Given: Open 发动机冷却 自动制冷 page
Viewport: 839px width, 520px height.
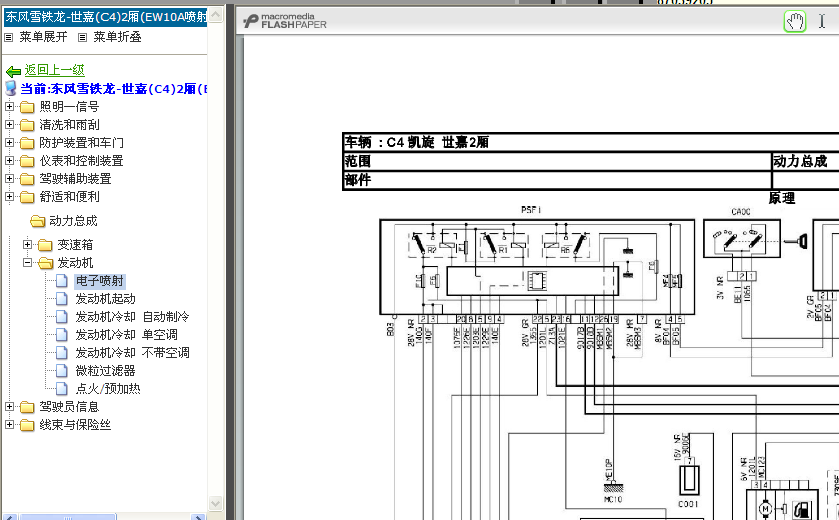Looking at the screenshot, I should click(132, 317).
